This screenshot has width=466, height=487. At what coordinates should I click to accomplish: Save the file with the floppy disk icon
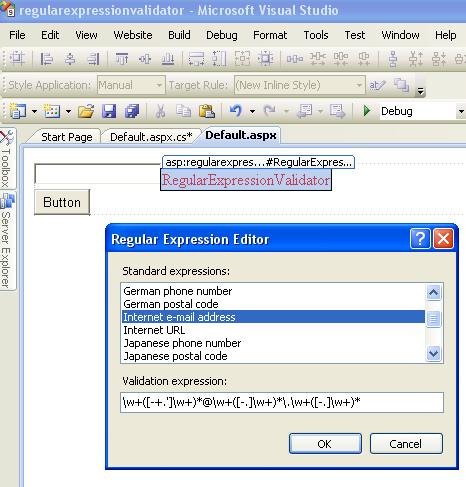point(109,111)
